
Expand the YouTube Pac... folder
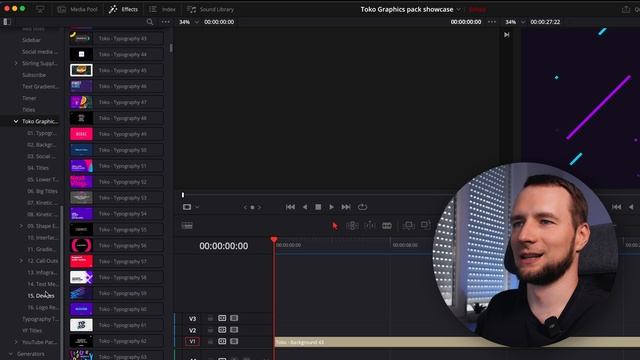click(x=16, y=342)
